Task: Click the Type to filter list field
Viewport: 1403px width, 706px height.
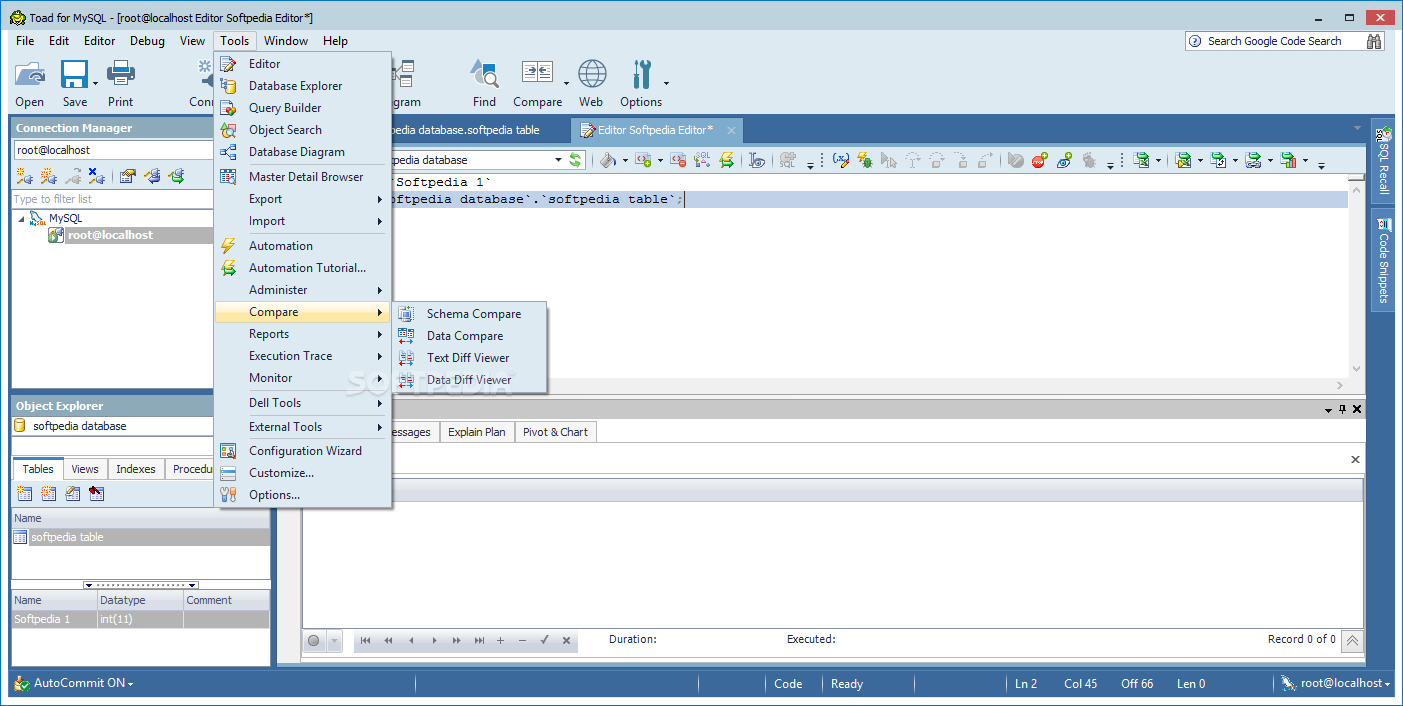Action: click(113, 199)
